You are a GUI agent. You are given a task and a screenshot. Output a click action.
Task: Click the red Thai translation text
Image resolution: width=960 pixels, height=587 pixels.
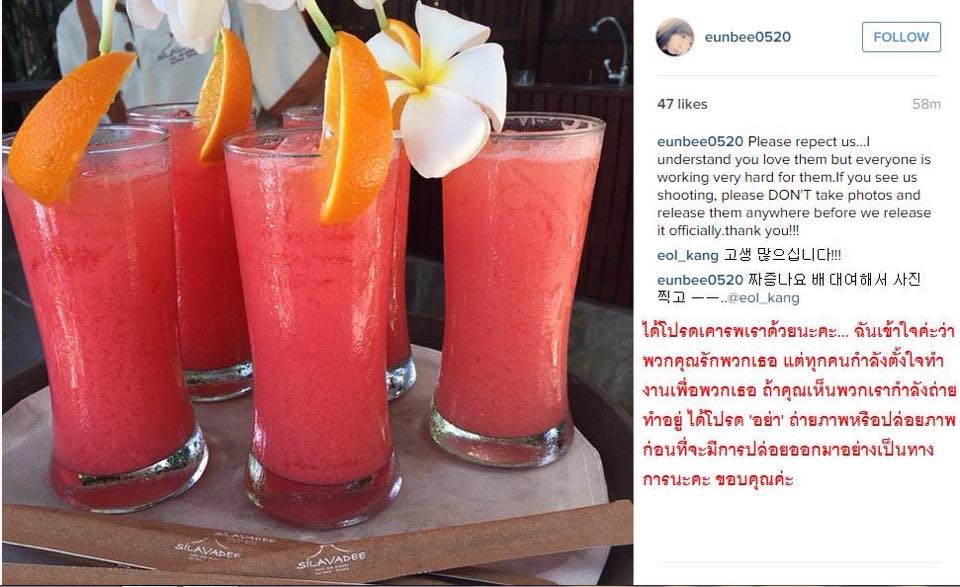[x=798, y=405]
